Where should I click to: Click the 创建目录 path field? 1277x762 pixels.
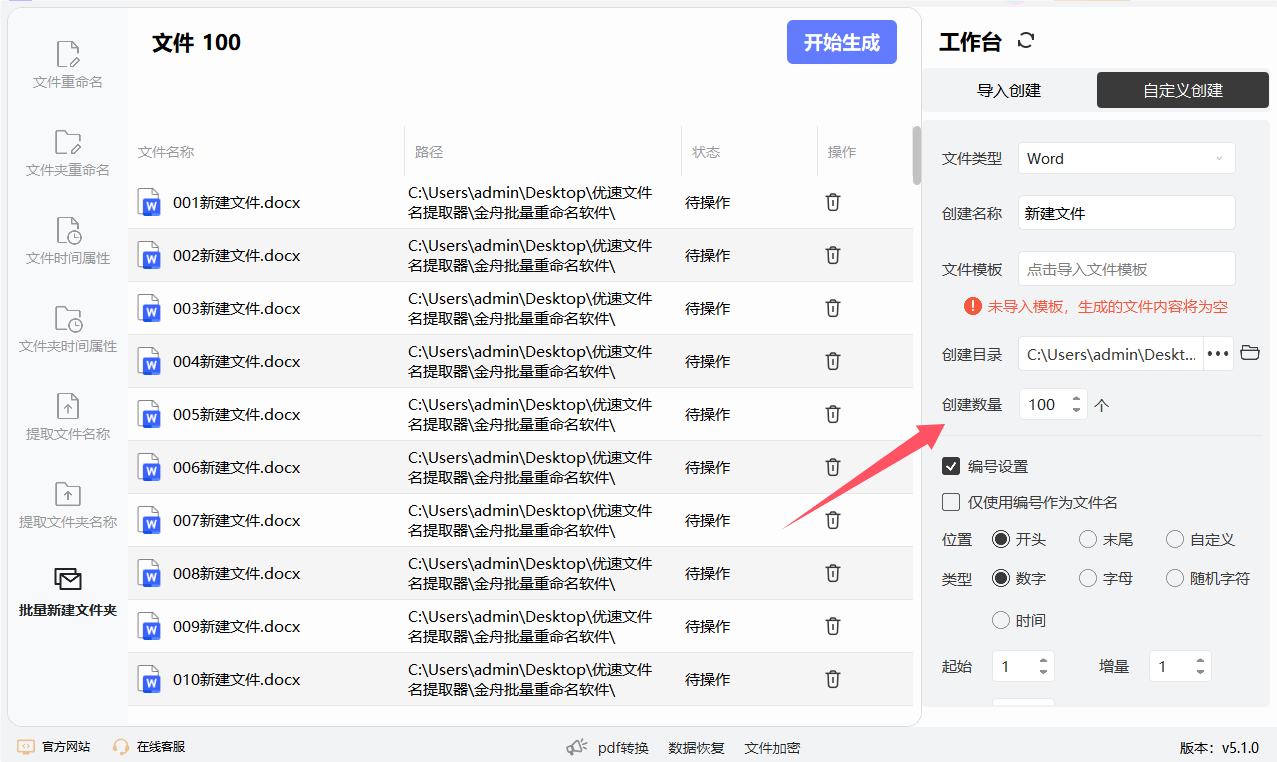pos(1111,353)
